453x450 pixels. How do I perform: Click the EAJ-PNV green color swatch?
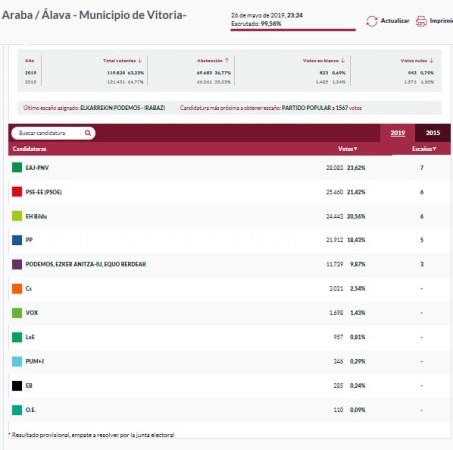pos(17,167)
